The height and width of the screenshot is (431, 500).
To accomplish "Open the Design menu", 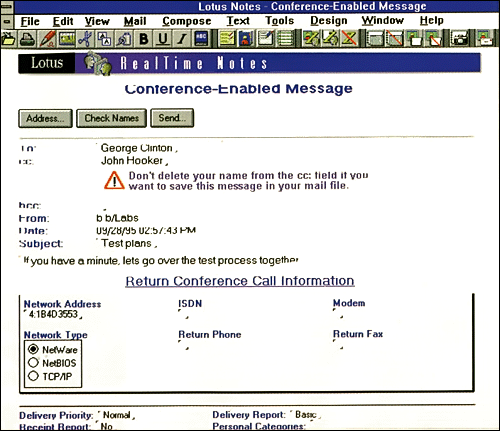I will pos(329,21).
